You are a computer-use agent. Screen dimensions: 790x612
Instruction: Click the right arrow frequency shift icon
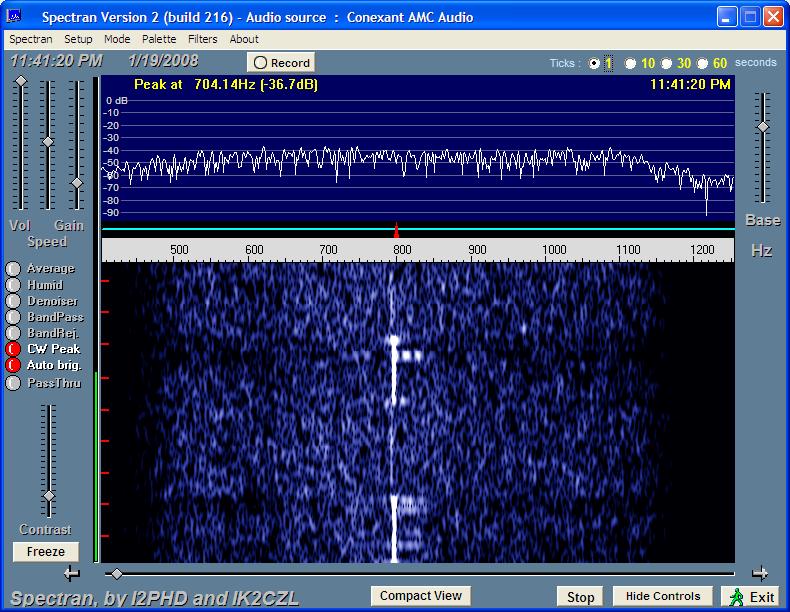(x=760, y=573)
